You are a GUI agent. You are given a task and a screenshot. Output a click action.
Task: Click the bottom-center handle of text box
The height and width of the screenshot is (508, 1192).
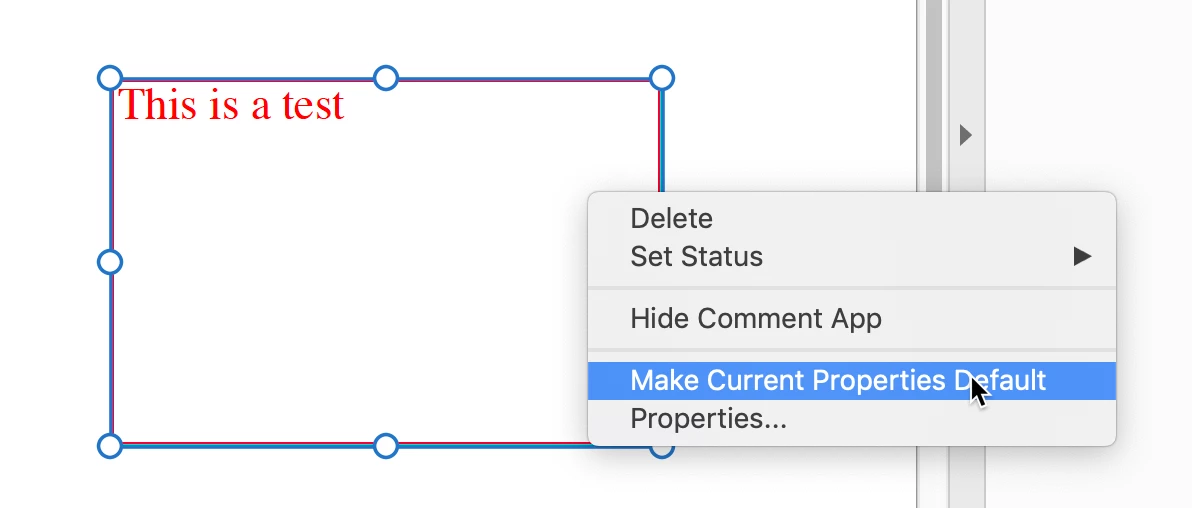[386, 446]
